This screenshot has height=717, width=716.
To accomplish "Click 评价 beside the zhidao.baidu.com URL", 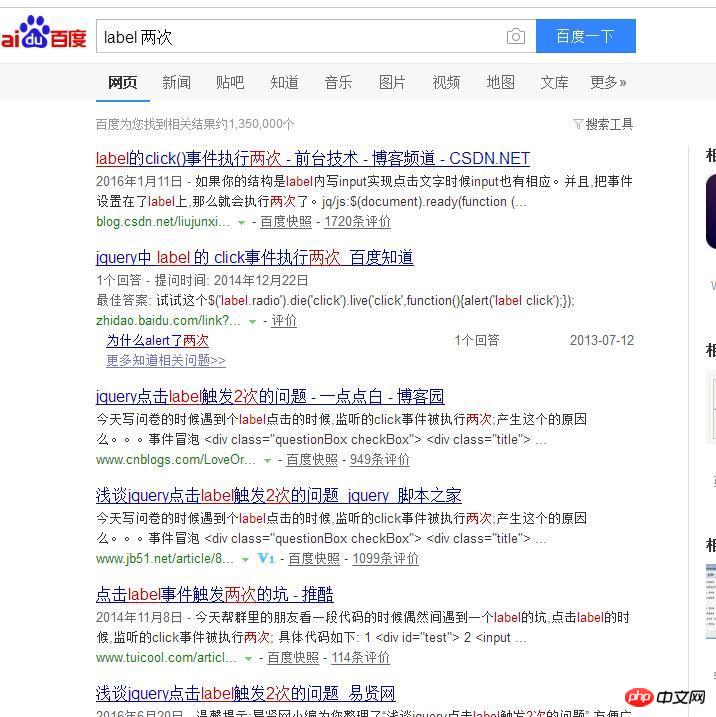I will pos(284,321).
